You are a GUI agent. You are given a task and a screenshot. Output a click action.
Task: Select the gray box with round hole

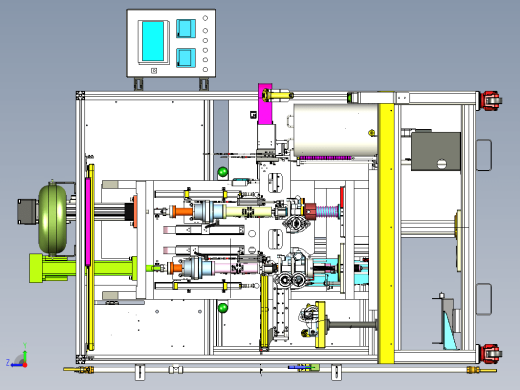(x=436, y=151)
